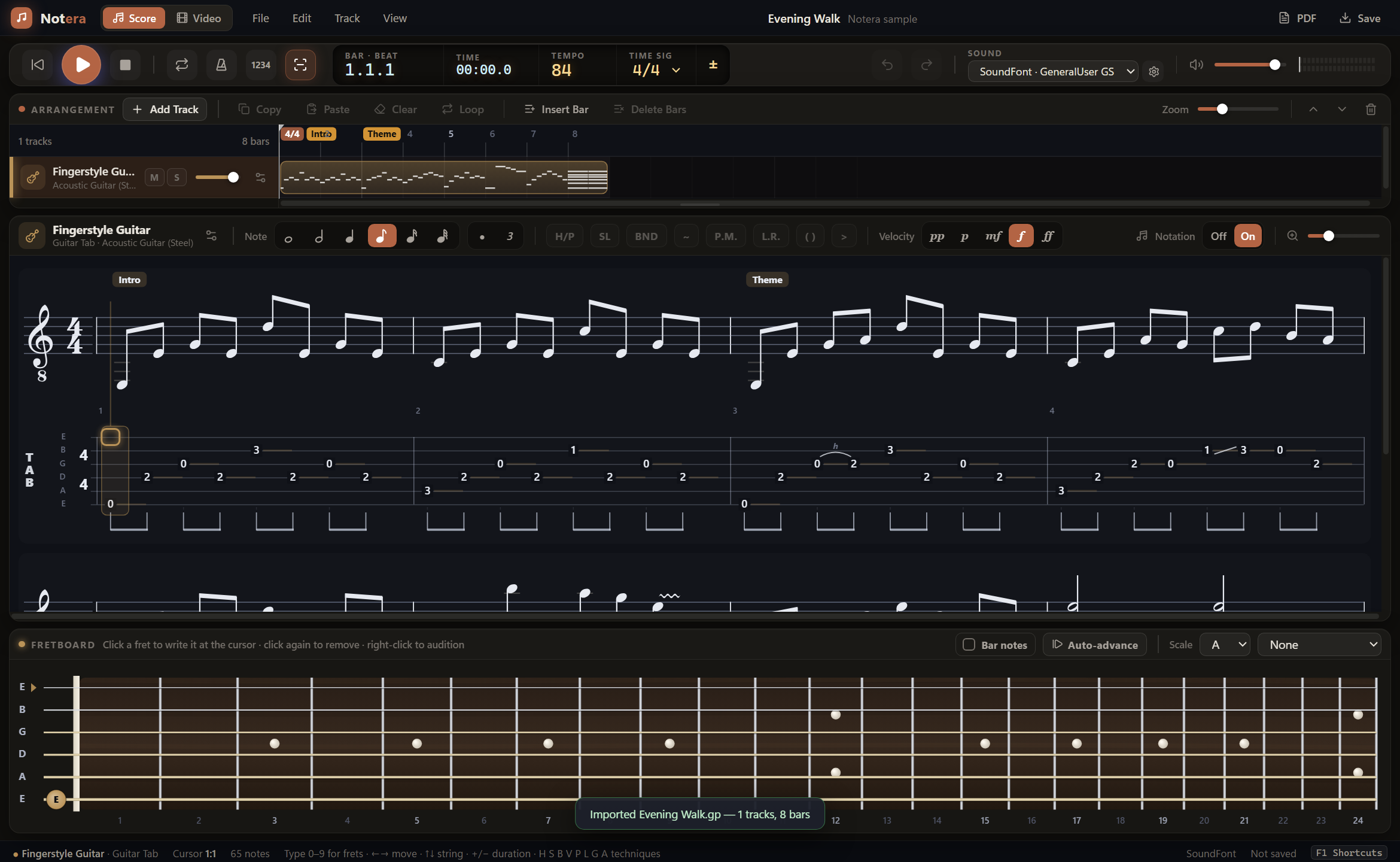Apply hammer-on/pull-off H/P technique
This screenshot has height=862, width=1400.
tap(564, 236)
